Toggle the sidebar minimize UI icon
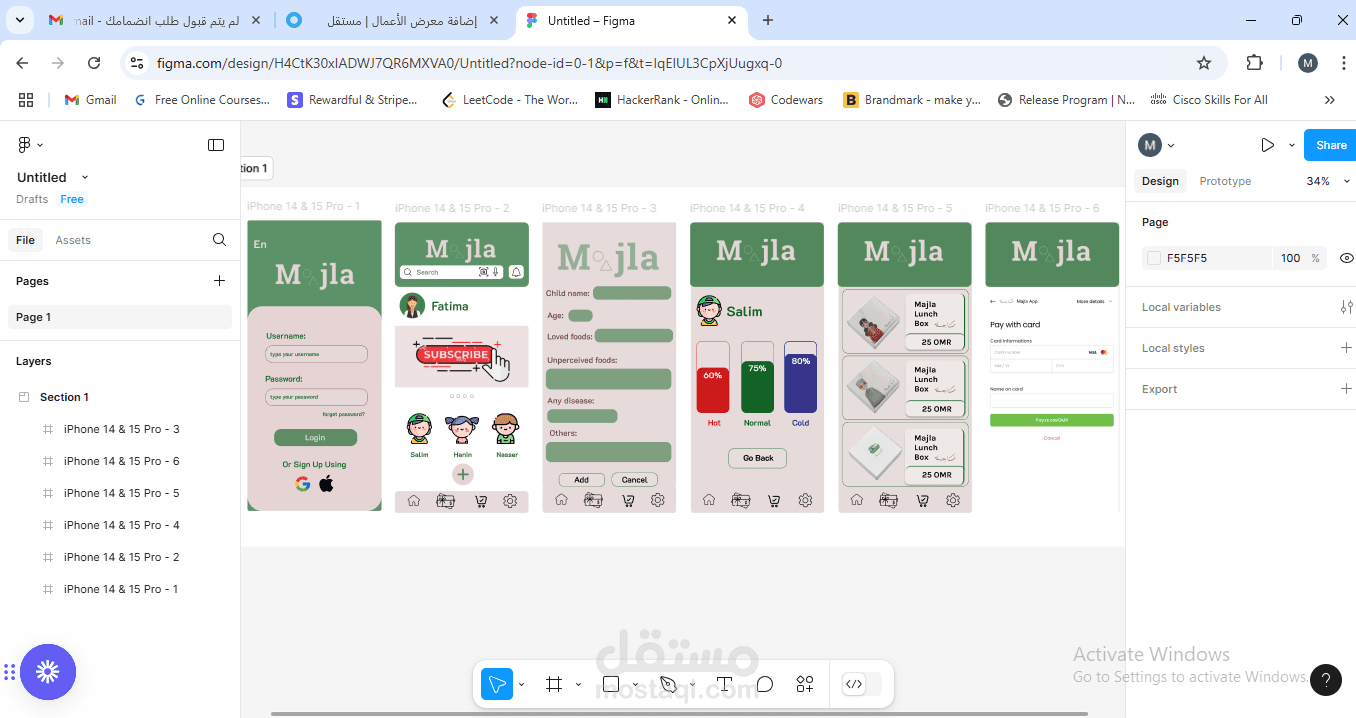This screenshot has height=718, width=1356. [x=216, y=145]
